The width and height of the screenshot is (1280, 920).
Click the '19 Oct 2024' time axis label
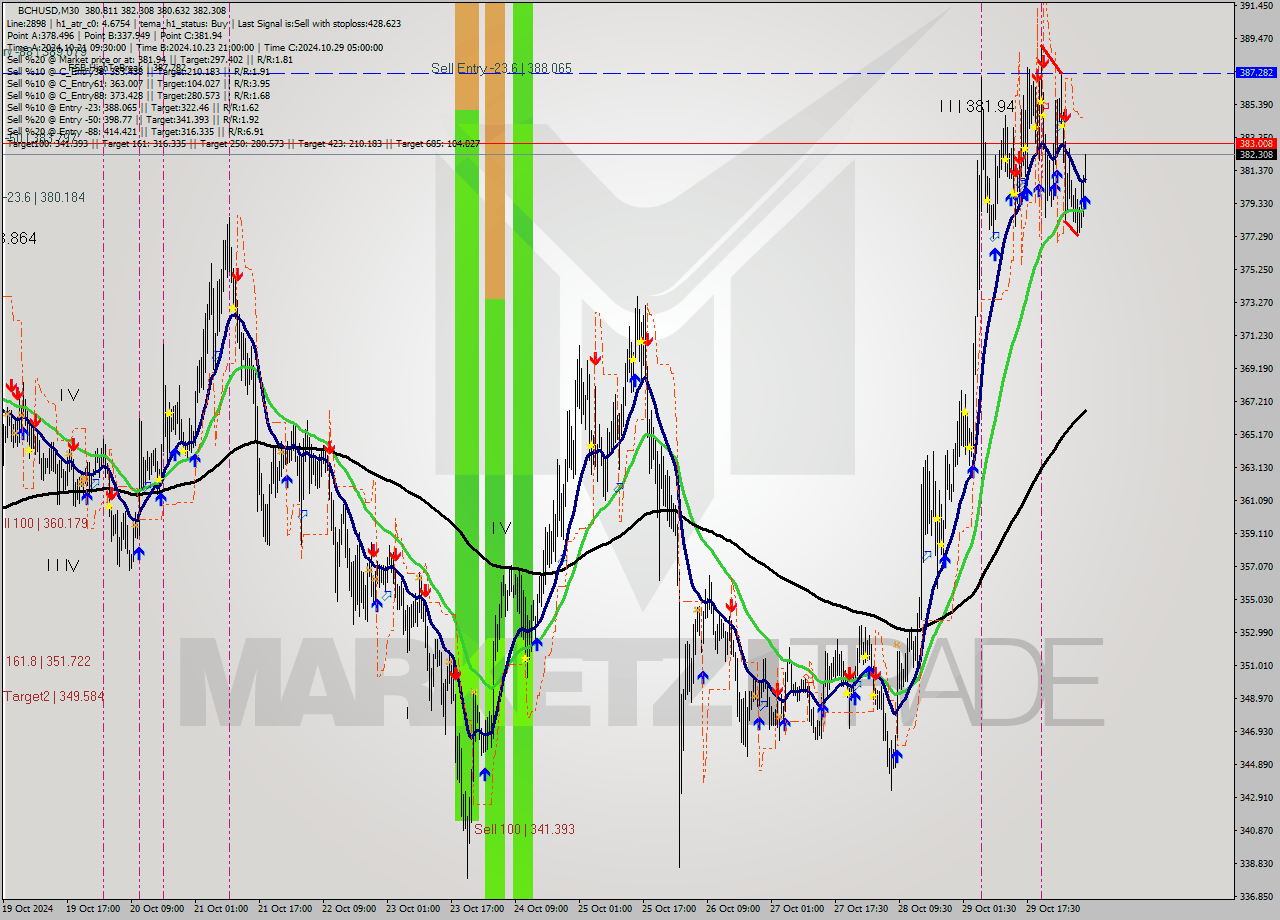pos(28,909)
